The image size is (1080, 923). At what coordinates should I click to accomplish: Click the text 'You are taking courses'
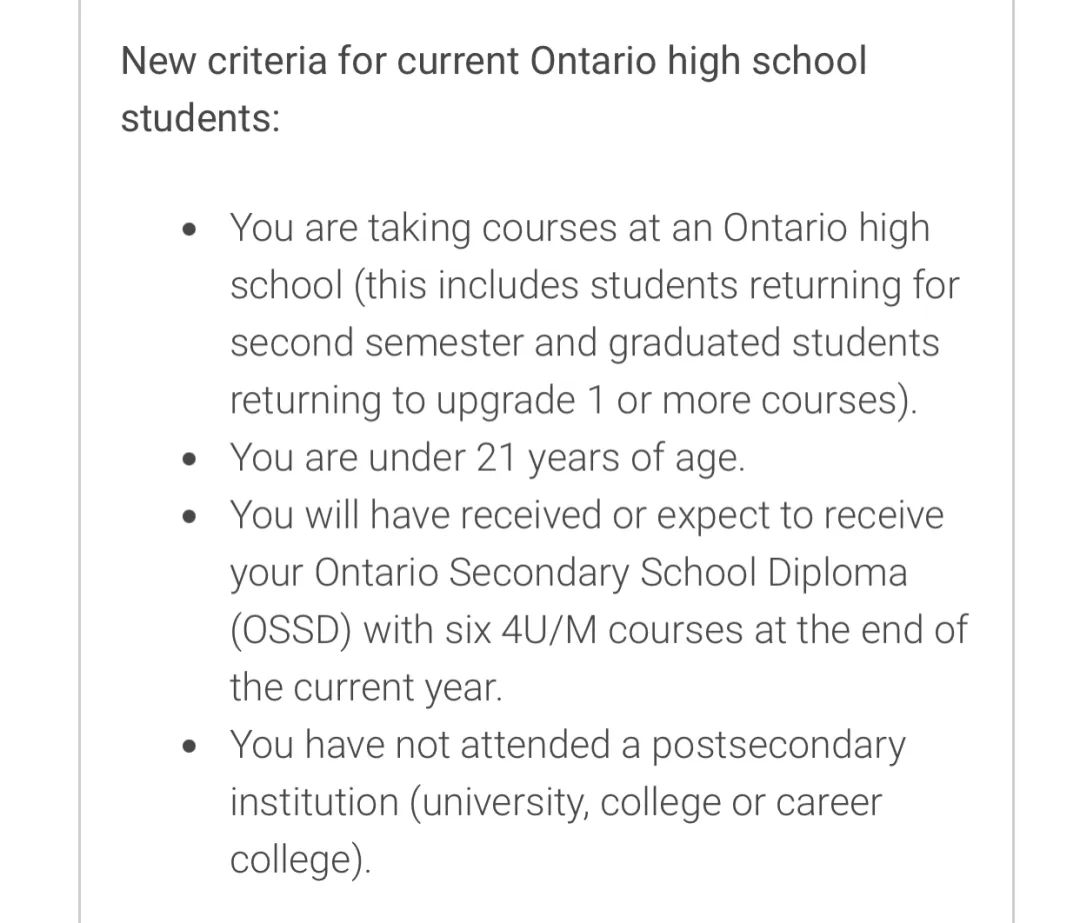(424, 228)
